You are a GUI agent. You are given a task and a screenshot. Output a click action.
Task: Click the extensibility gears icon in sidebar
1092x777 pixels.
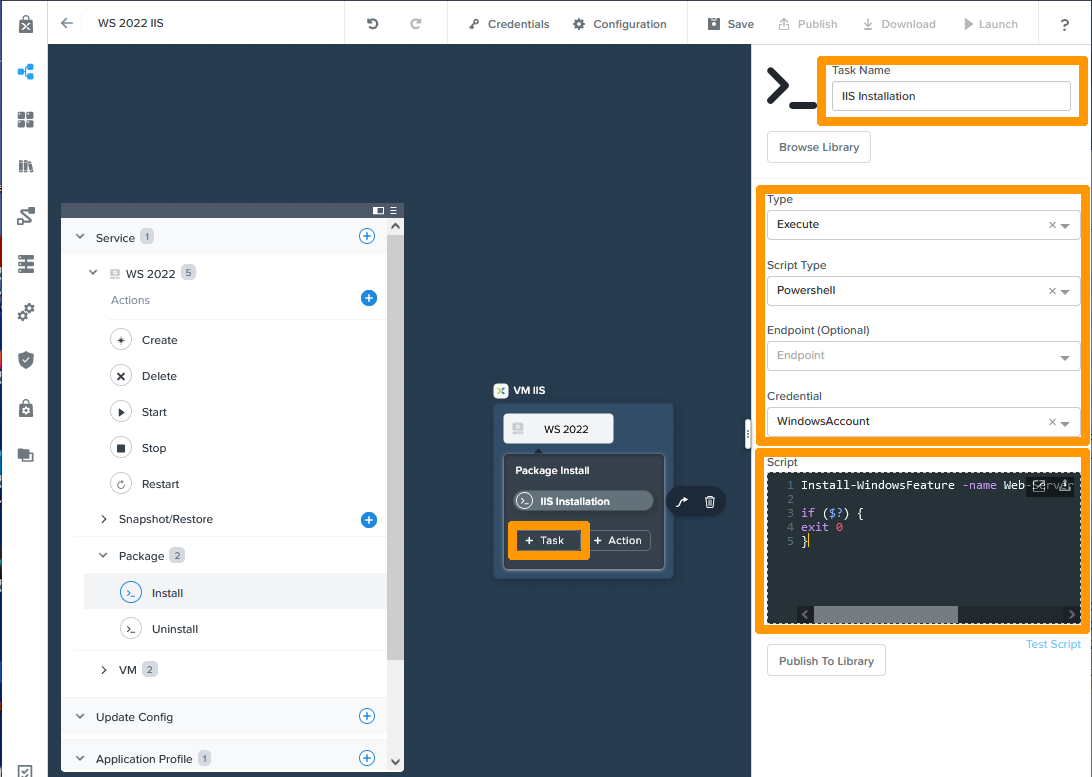(25, 311)
